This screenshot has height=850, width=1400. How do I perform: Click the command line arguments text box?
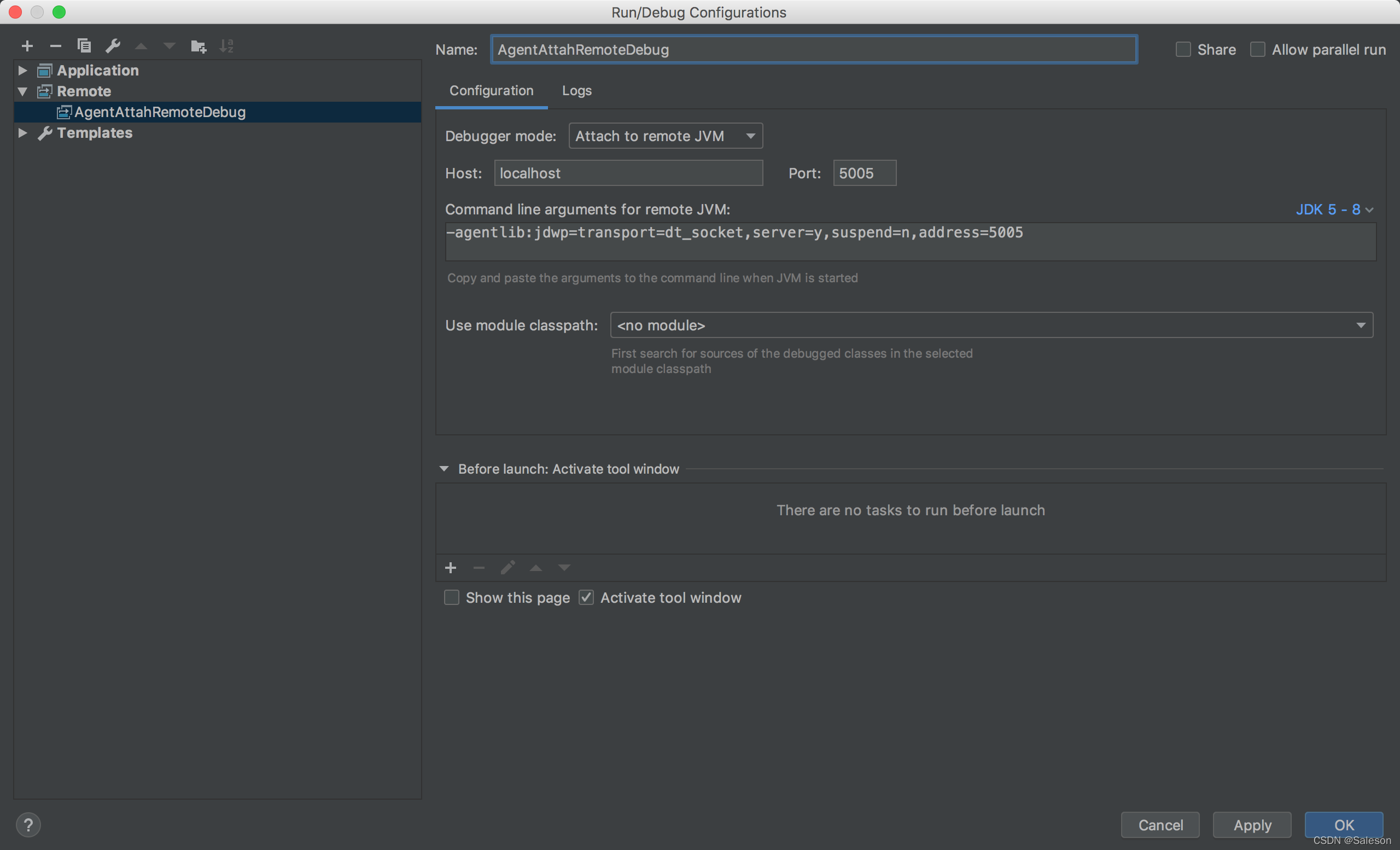coord(911,241)
